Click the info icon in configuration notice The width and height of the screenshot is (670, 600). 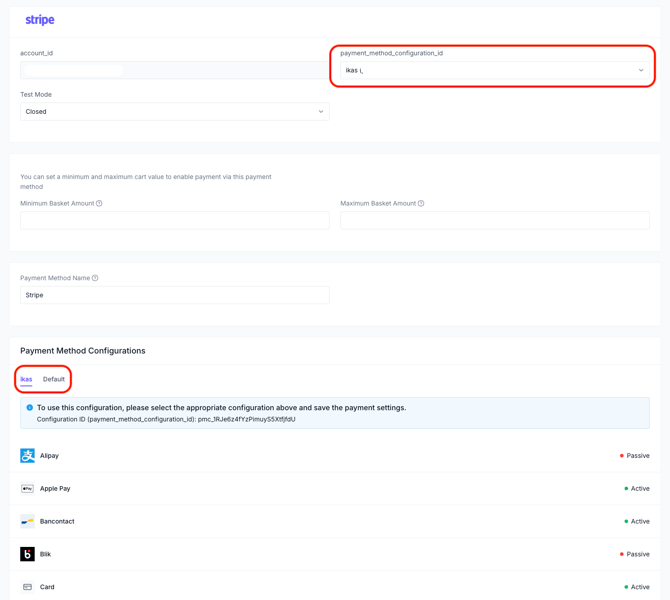click(29, 408)
